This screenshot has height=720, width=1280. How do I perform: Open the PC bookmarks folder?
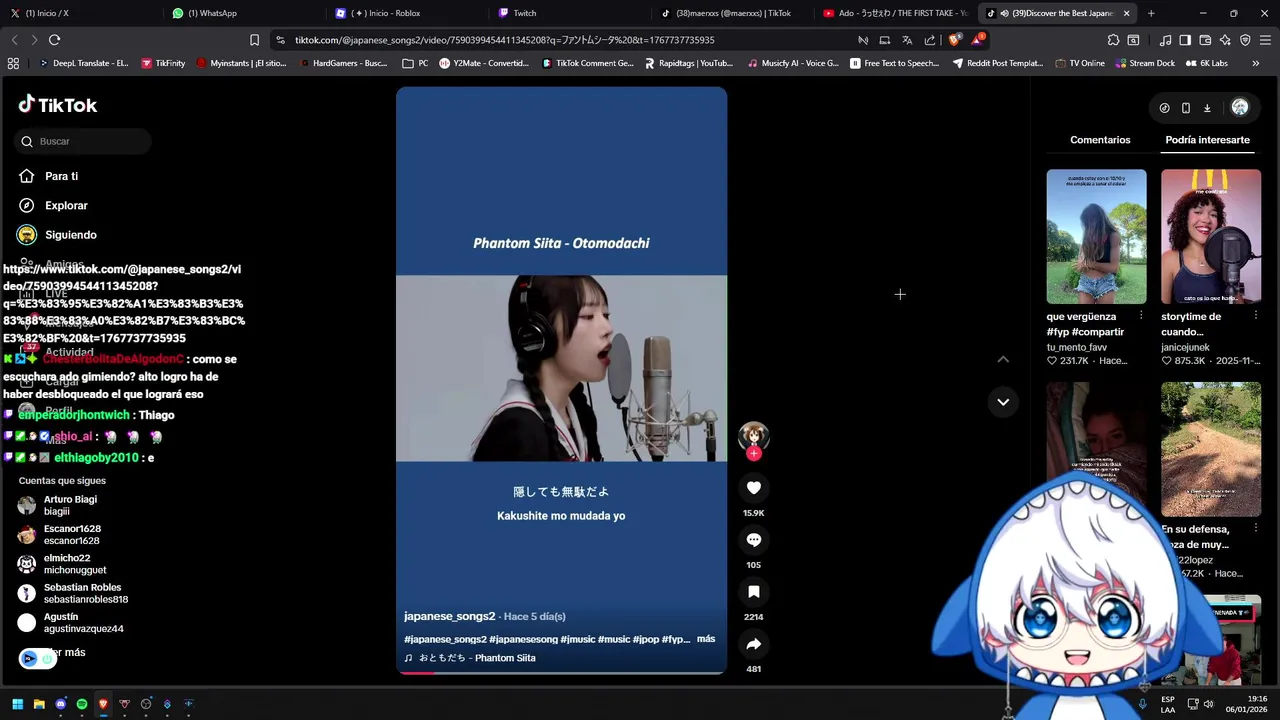414,63
